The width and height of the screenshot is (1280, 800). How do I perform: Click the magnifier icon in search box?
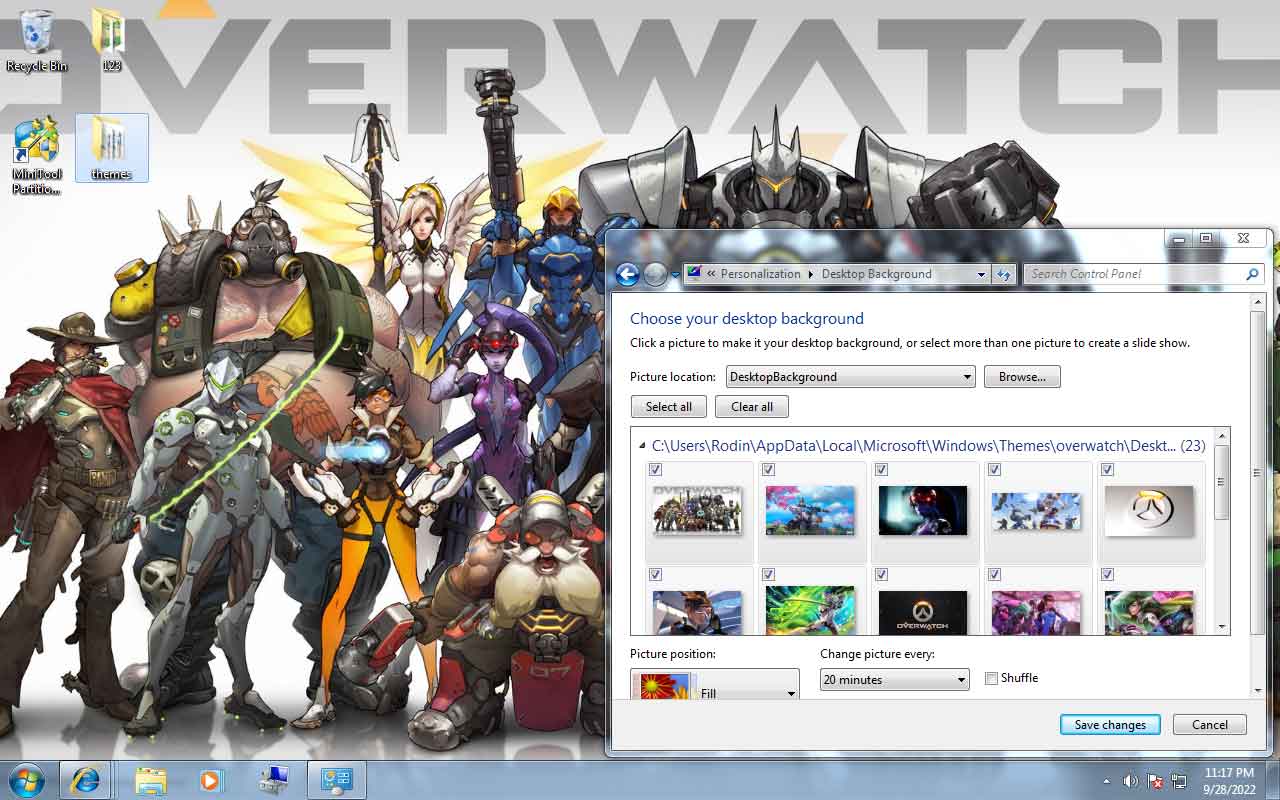(x=1252, y=274)
